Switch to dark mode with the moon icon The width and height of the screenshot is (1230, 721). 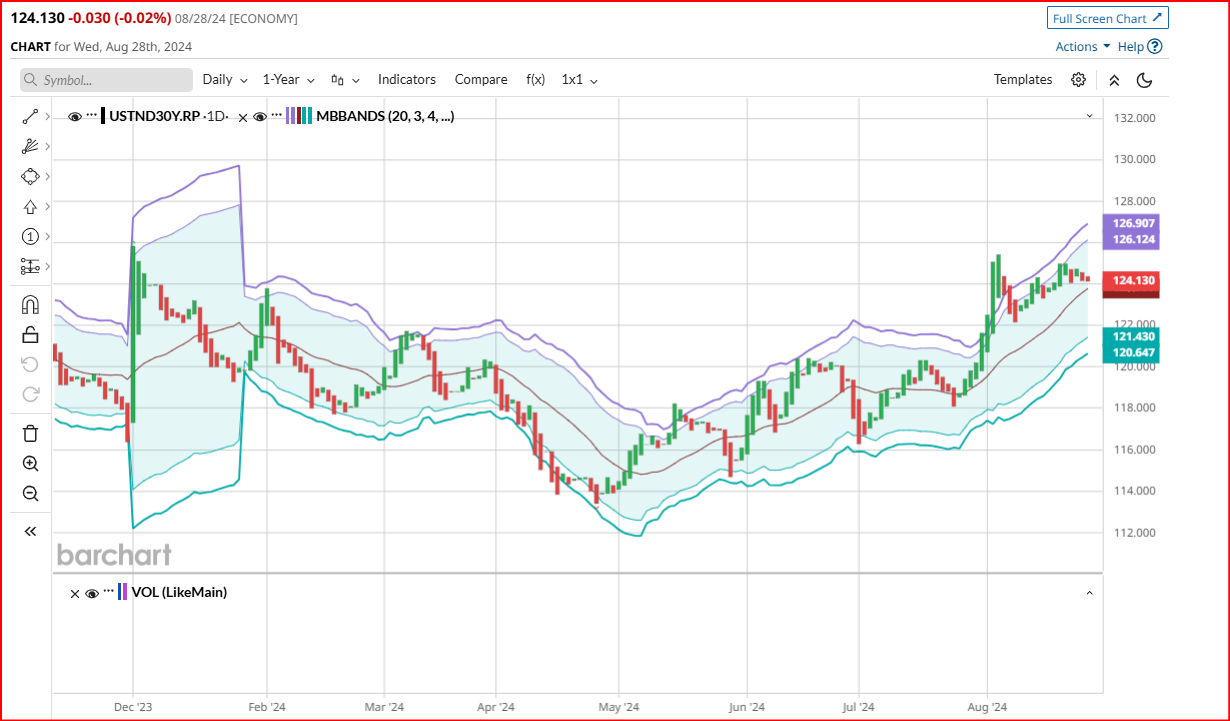1144,79
